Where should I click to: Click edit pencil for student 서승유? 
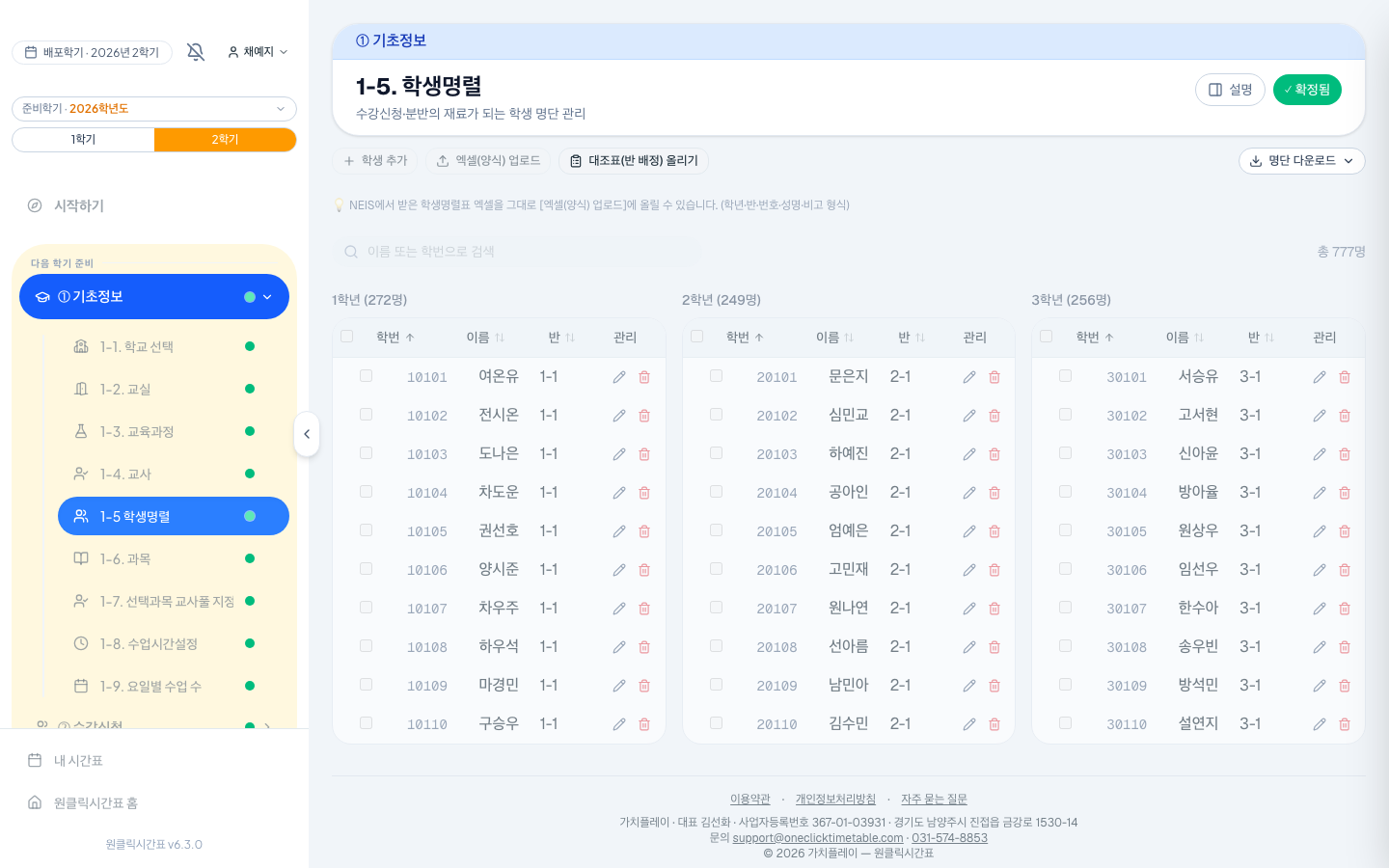pos(1320,377)
